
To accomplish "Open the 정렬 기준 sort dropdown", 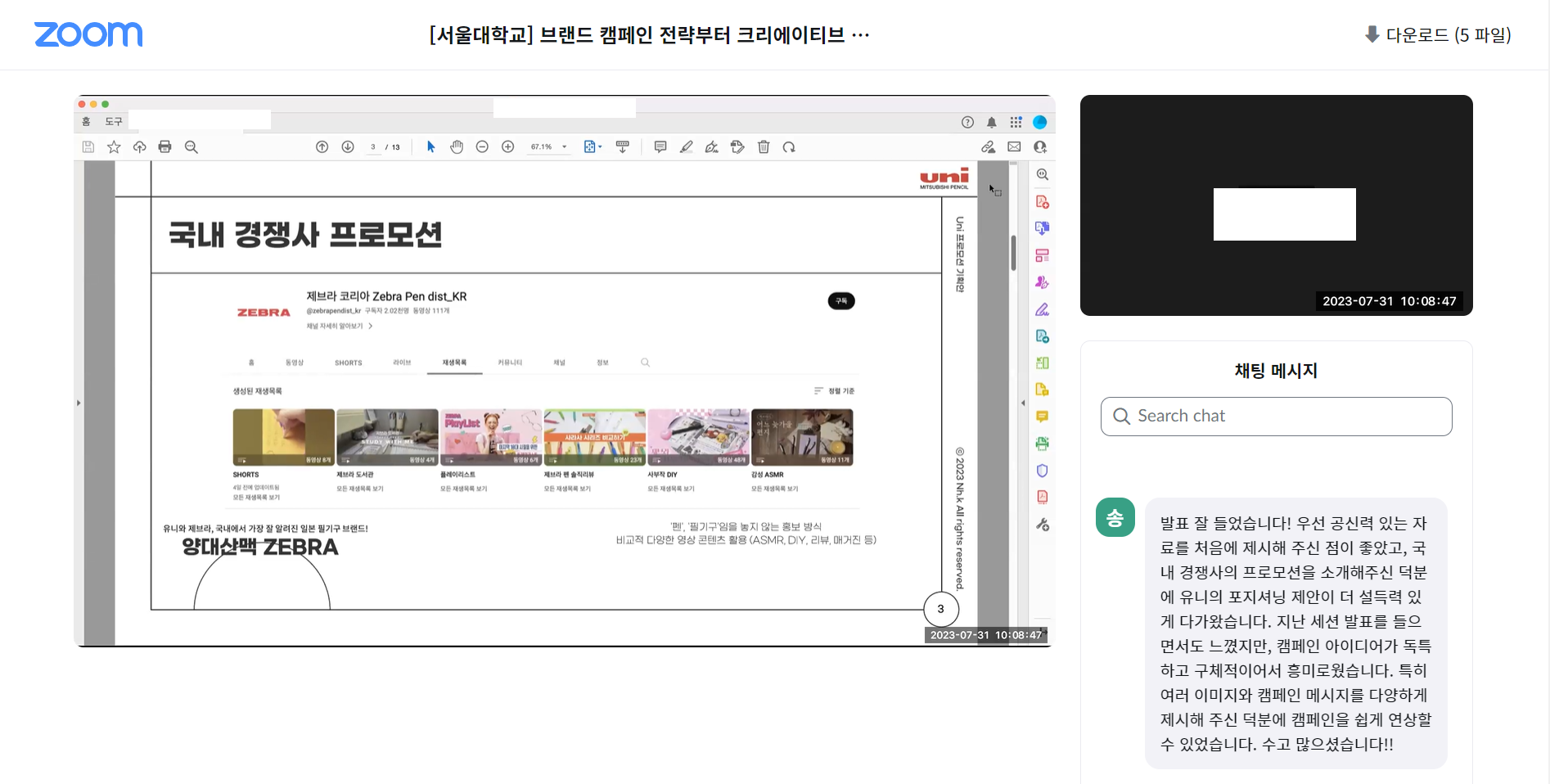I will [x=835, y=391].
